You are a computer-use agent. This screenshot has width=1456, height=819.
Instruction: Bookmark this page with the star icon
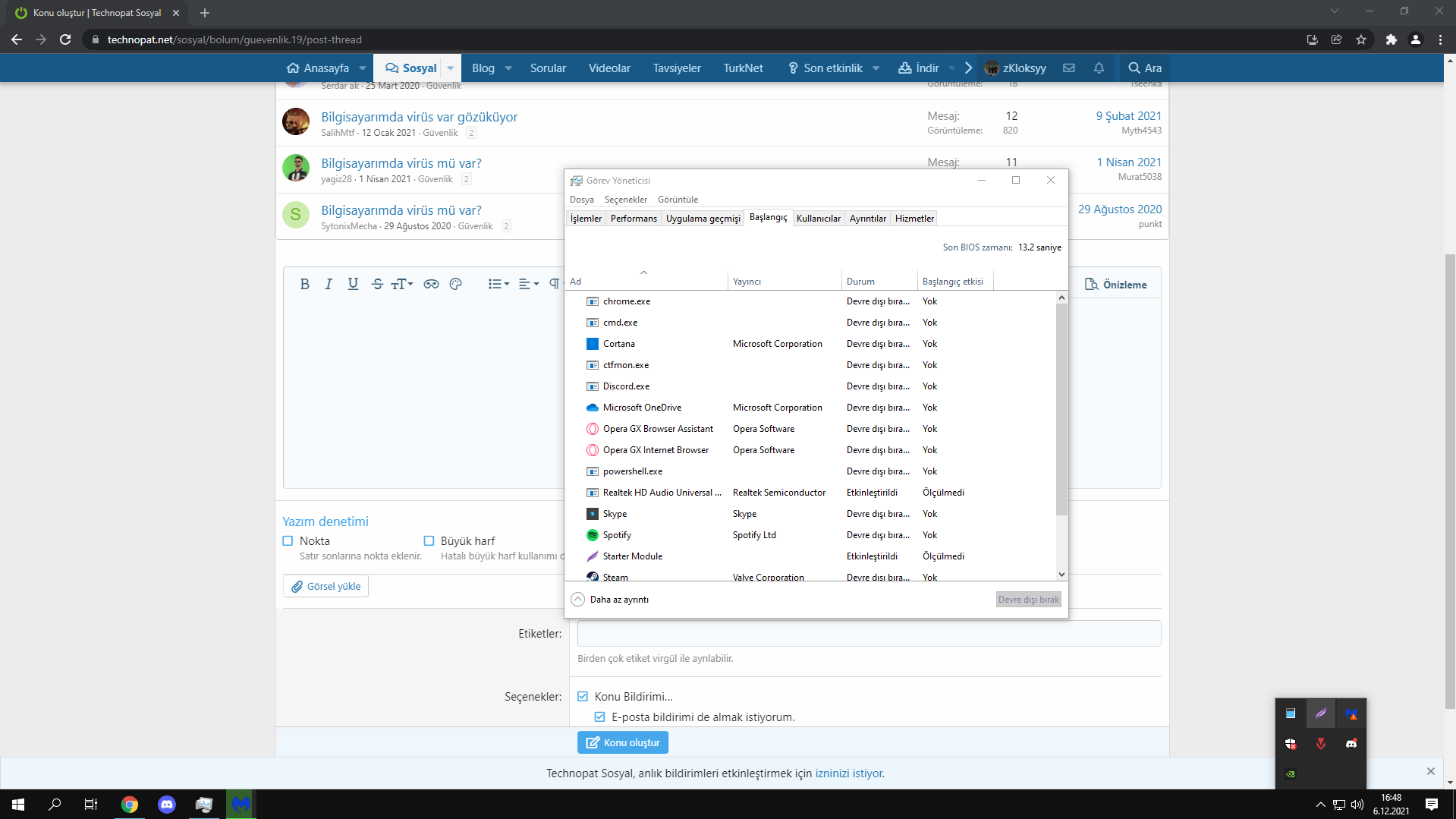pos(1361,39)
